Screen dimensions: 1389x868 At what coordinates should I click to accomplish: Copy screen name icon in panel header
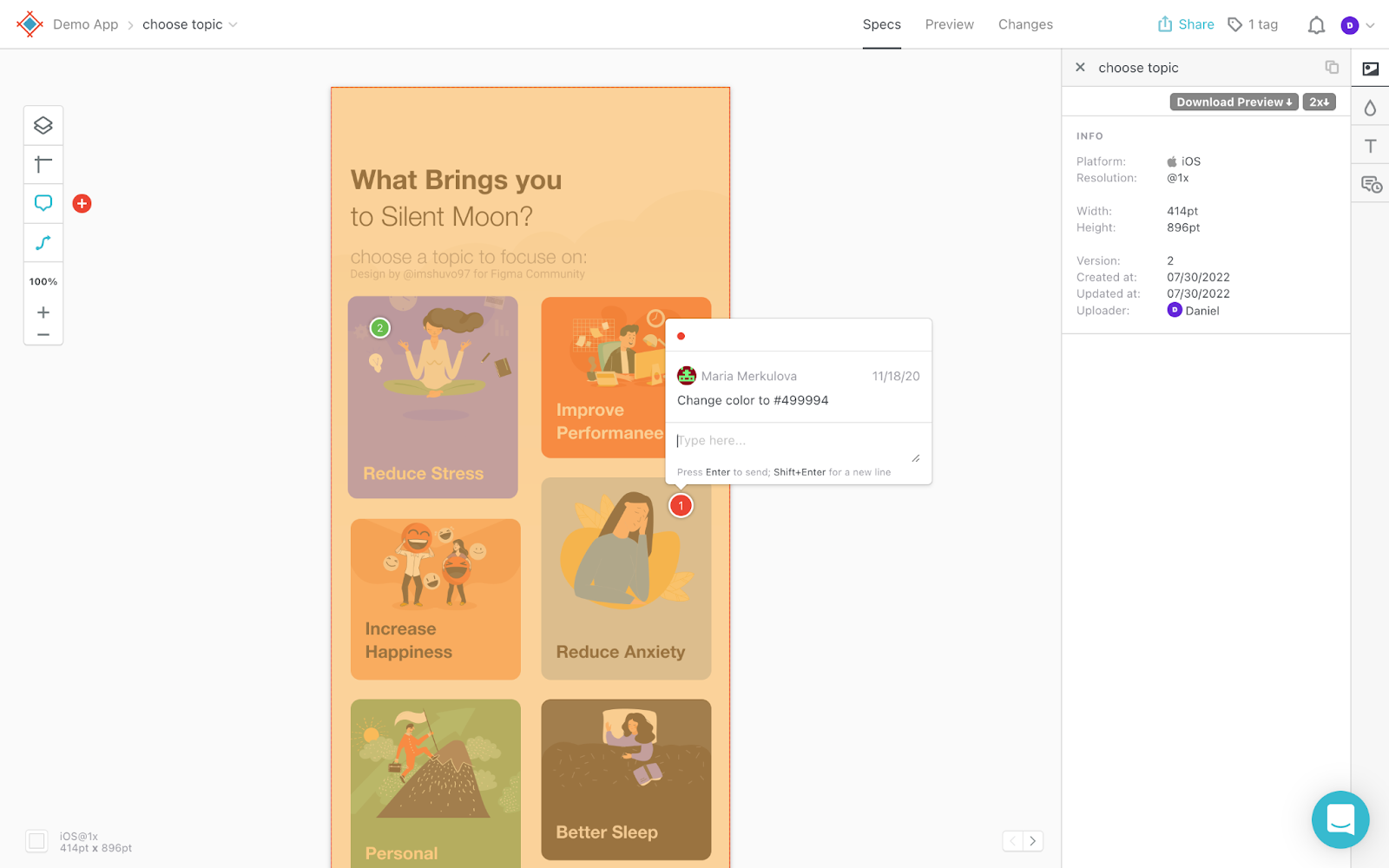tap(1332, 67)
